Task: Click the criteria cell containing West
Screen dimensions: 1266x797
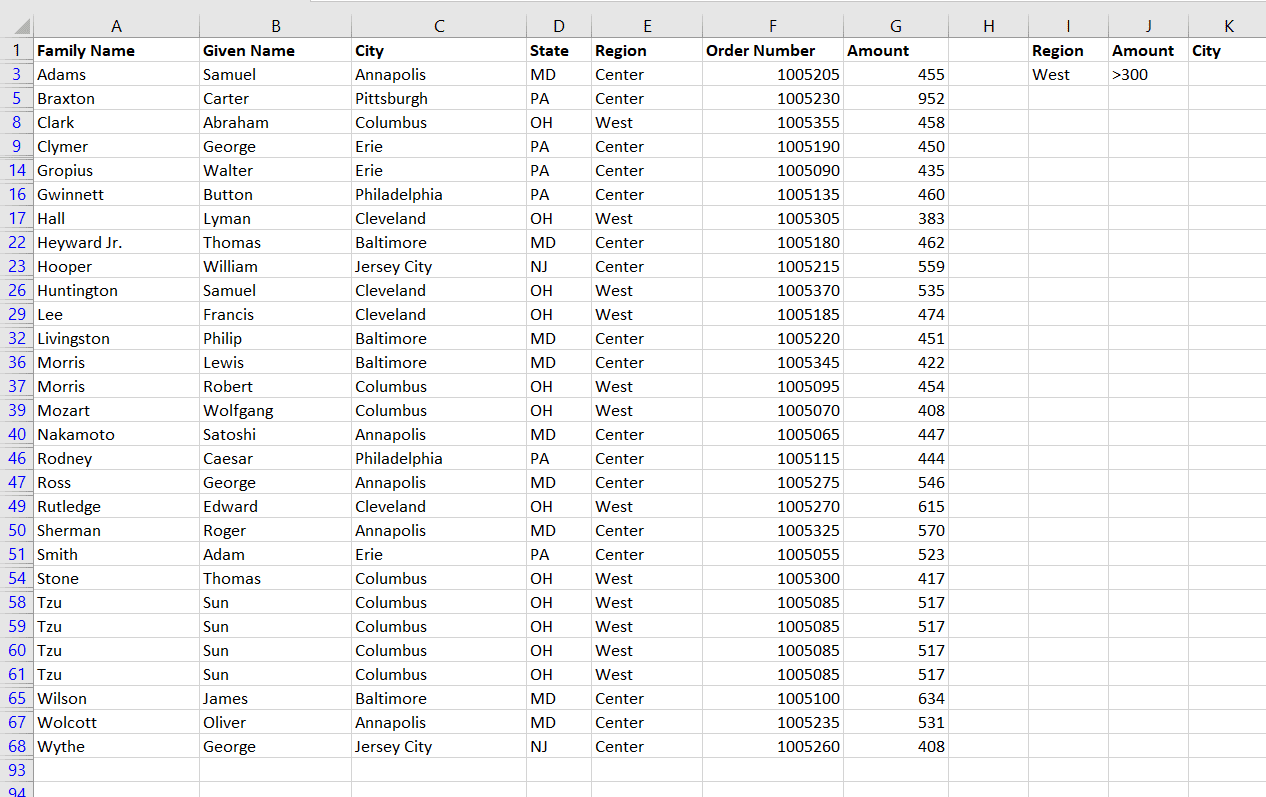Action: coord(1067,74)
